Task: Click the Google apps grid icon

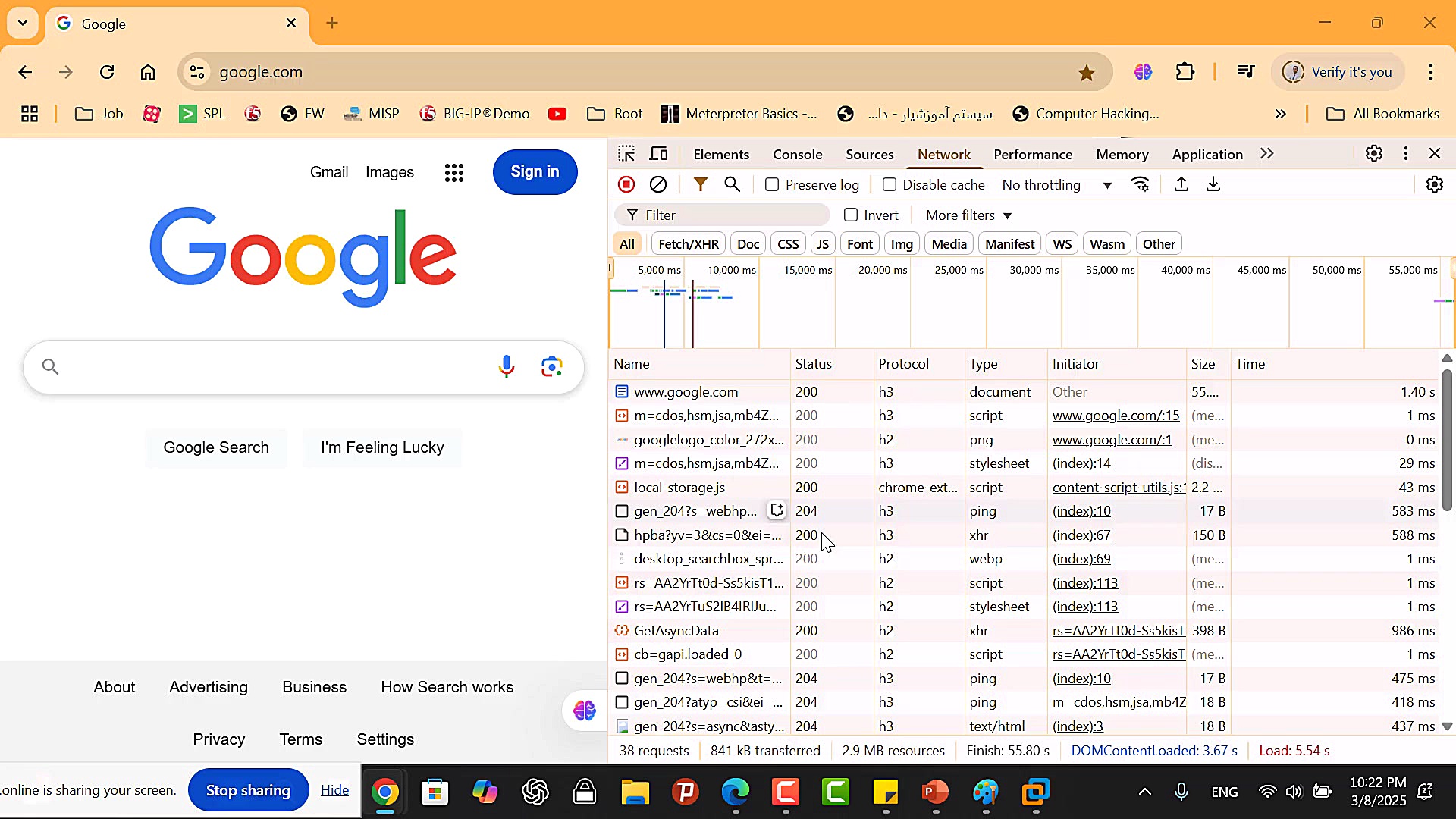Action: coord(454,173)
